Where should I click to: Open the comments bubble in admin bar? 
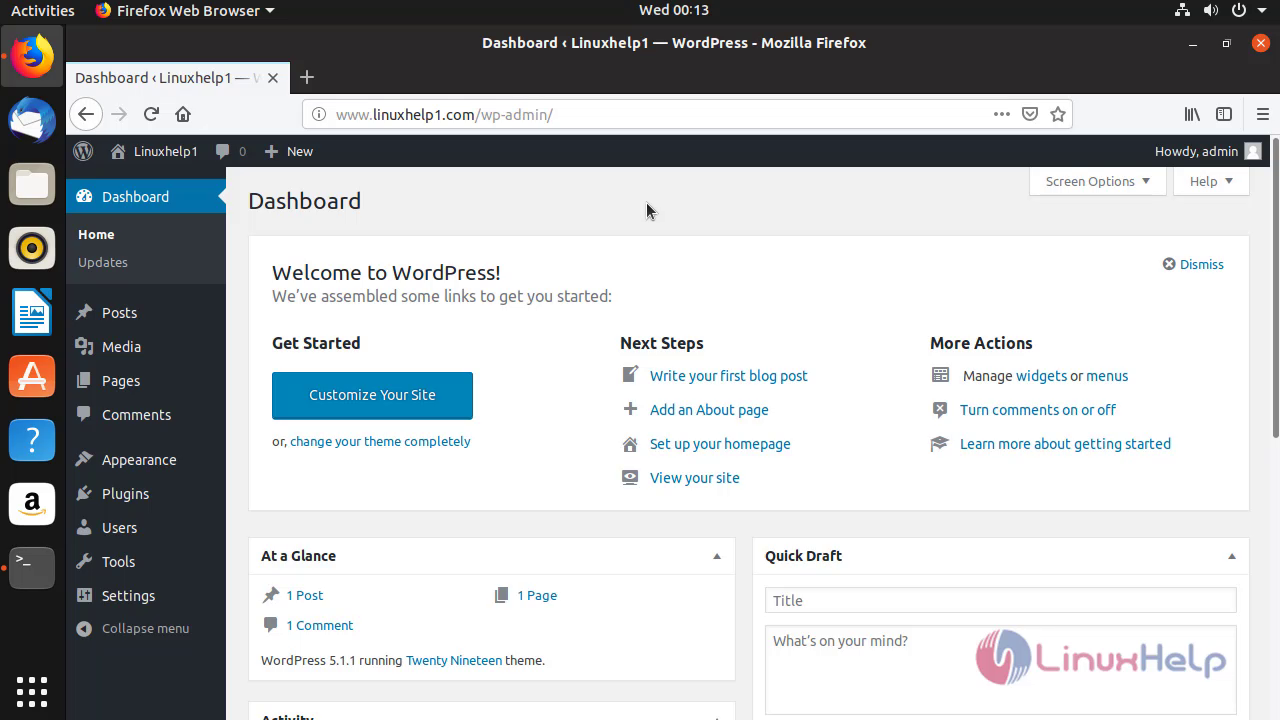pyautogui.click(x=231, y=151)
